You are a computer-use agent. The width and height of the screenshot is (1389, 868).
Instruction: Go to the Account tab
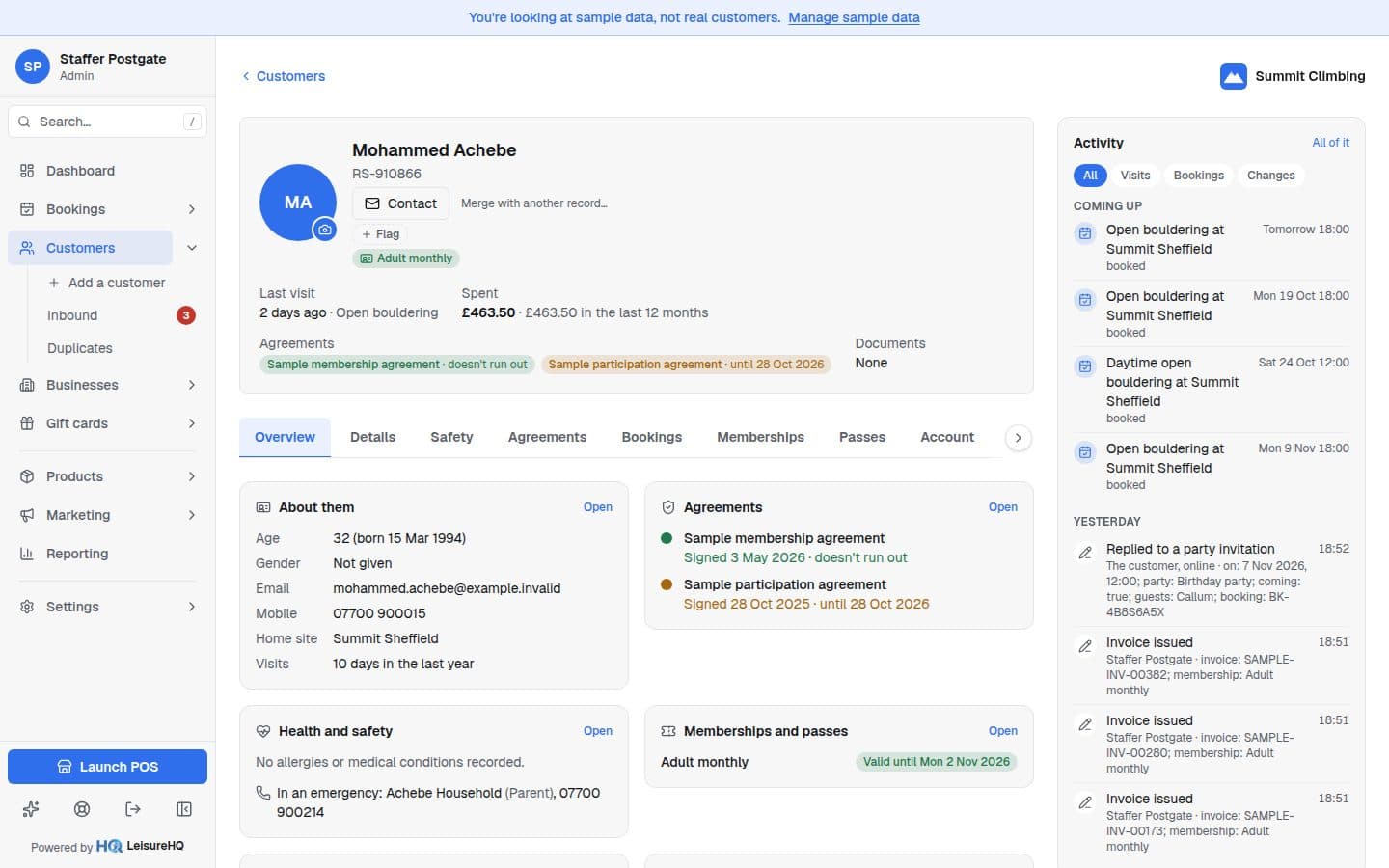pyautogui.click(x=947, y=437)
